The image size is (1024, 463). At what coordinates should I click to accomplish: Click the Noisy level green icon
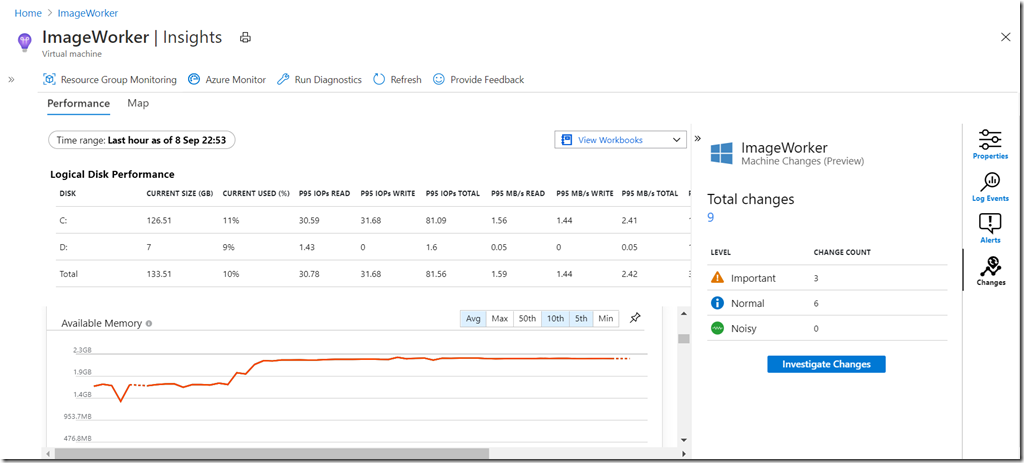pyautogui.click(x=717, y=328)
